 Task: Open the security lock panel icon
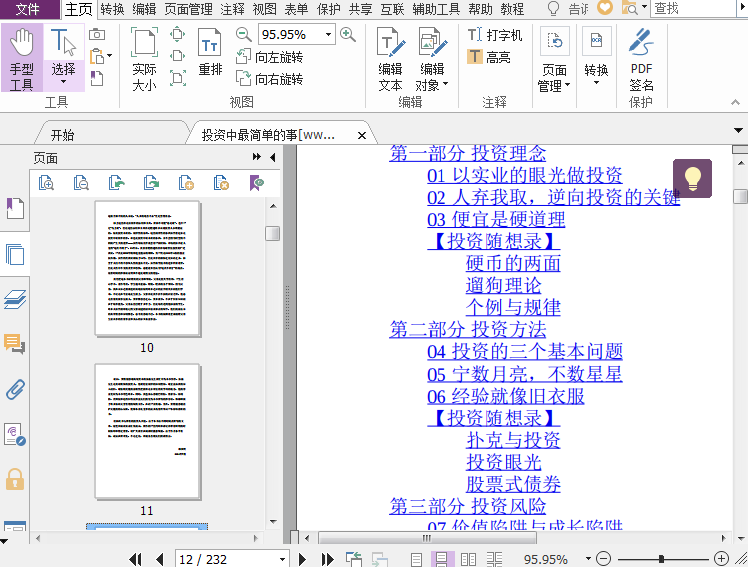tap(15, 479)
